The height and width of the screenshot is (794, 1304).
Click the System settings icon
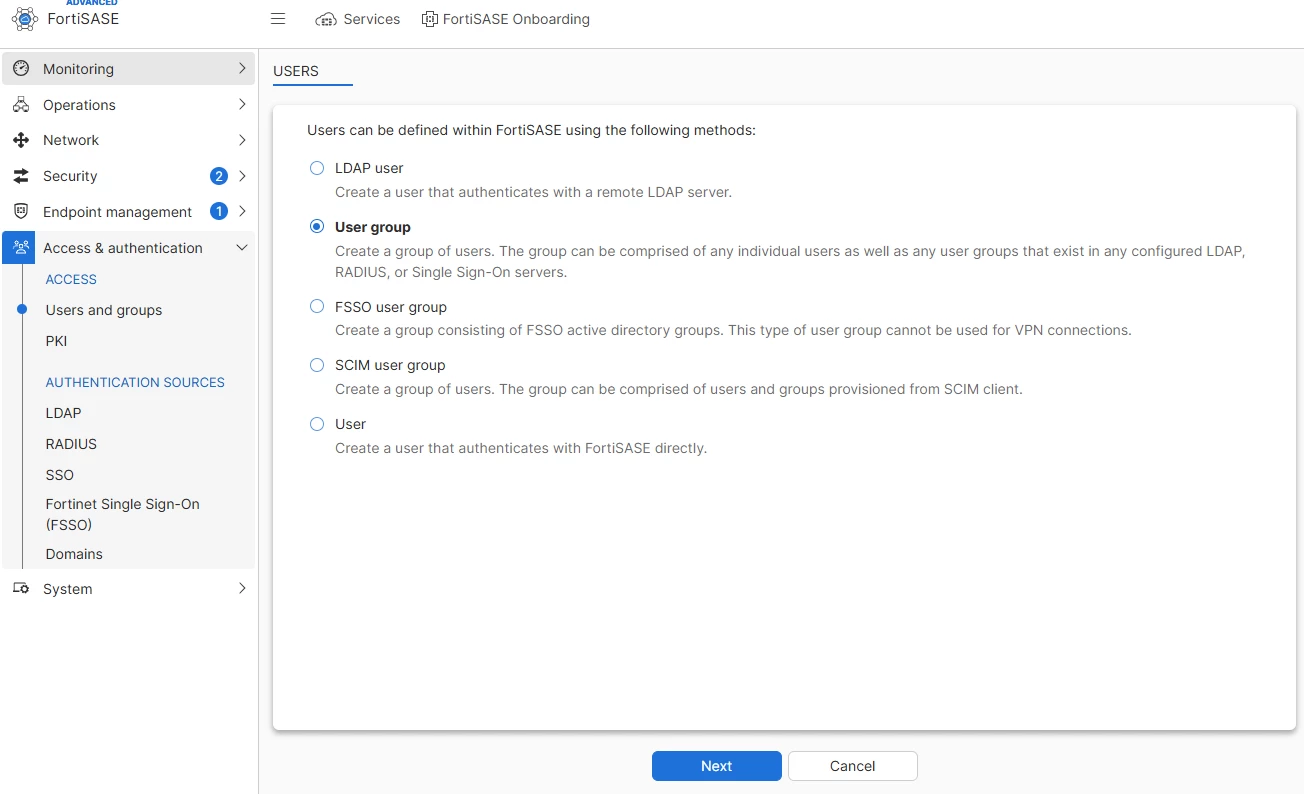[x=21, y=589]
